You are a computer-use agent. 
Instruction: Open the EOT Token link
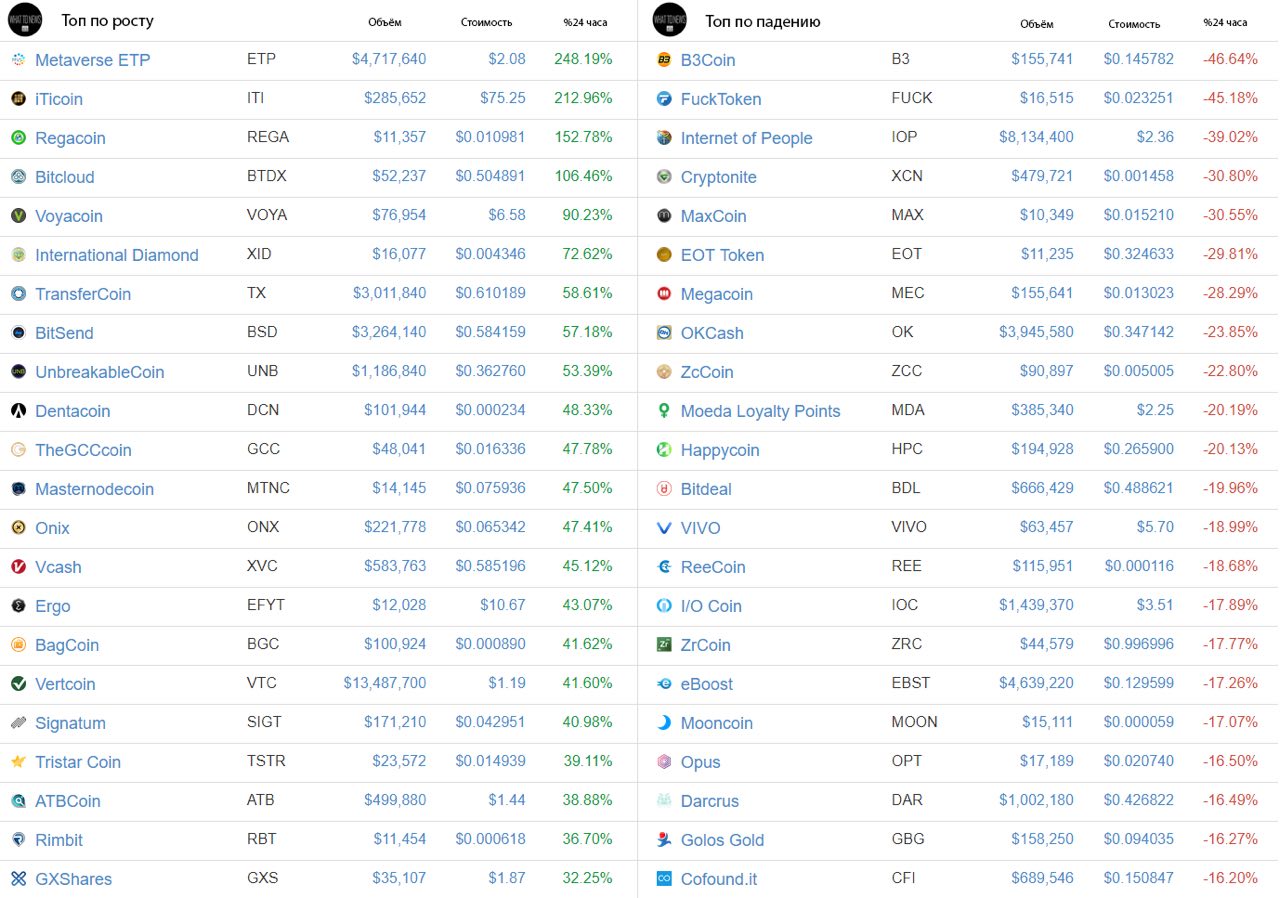(x=723, y=255)
